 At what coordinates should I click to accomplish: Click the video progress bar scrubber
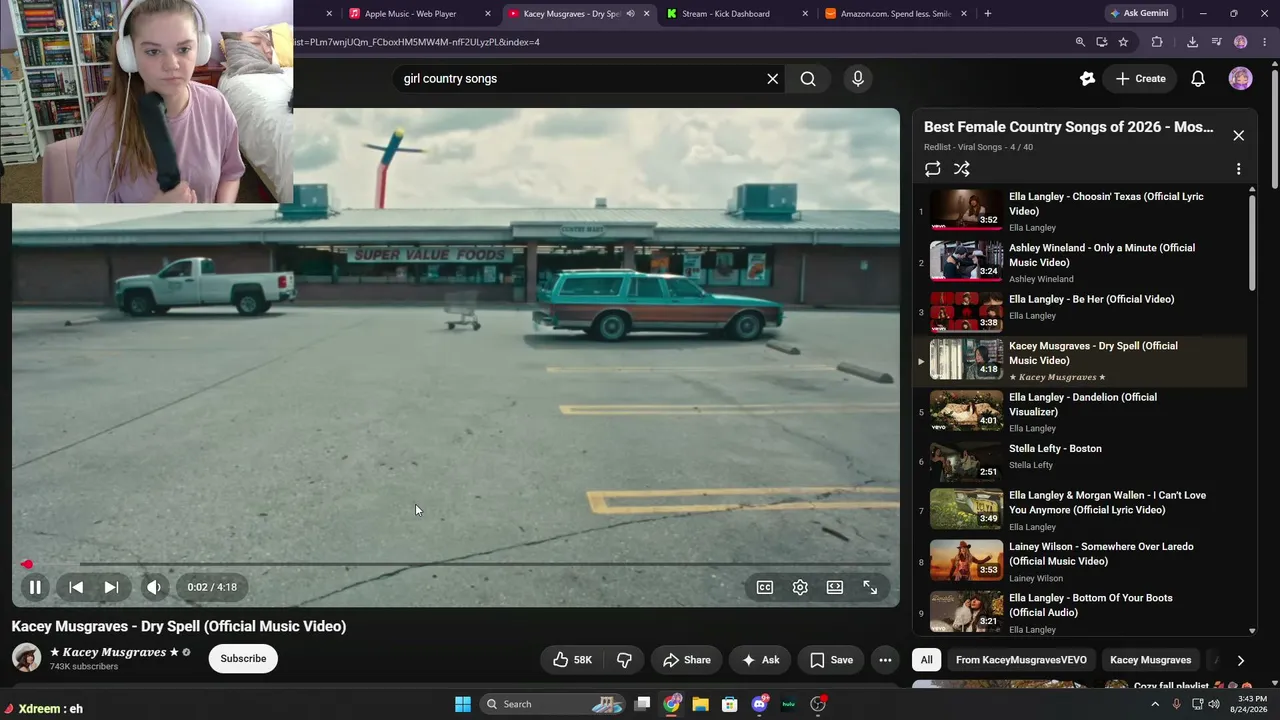(27, 564)
